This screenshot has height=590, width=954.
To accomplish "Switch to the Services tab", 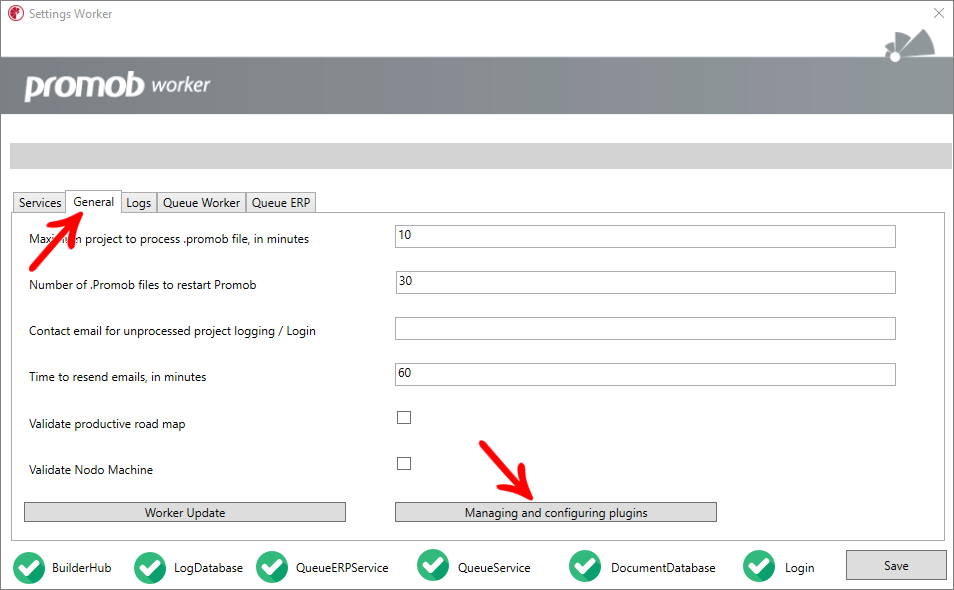I will tap(40, 203).
